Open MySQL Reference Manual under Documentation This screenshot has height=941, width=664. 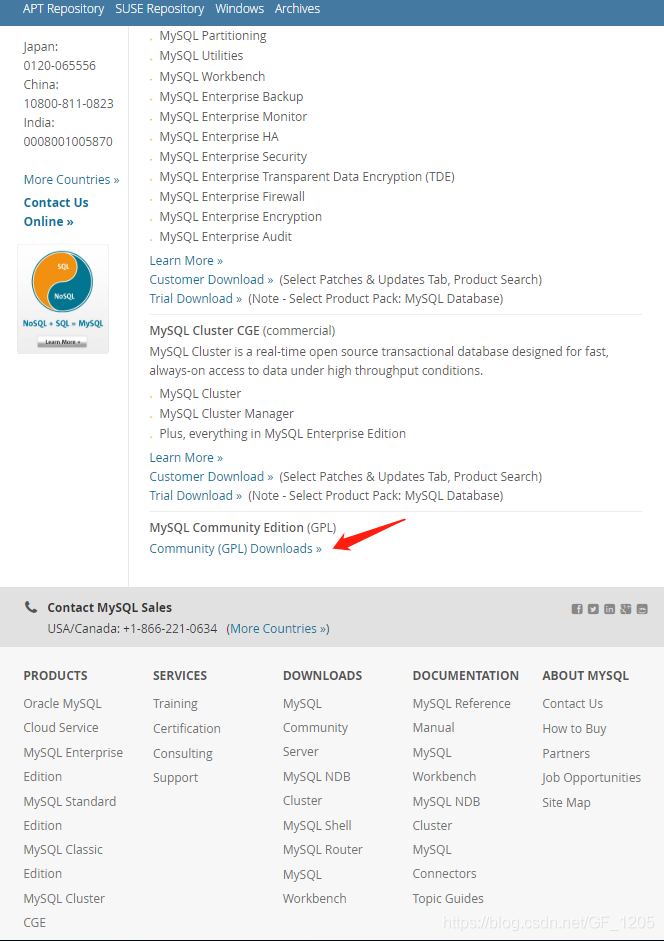(462, 715)
